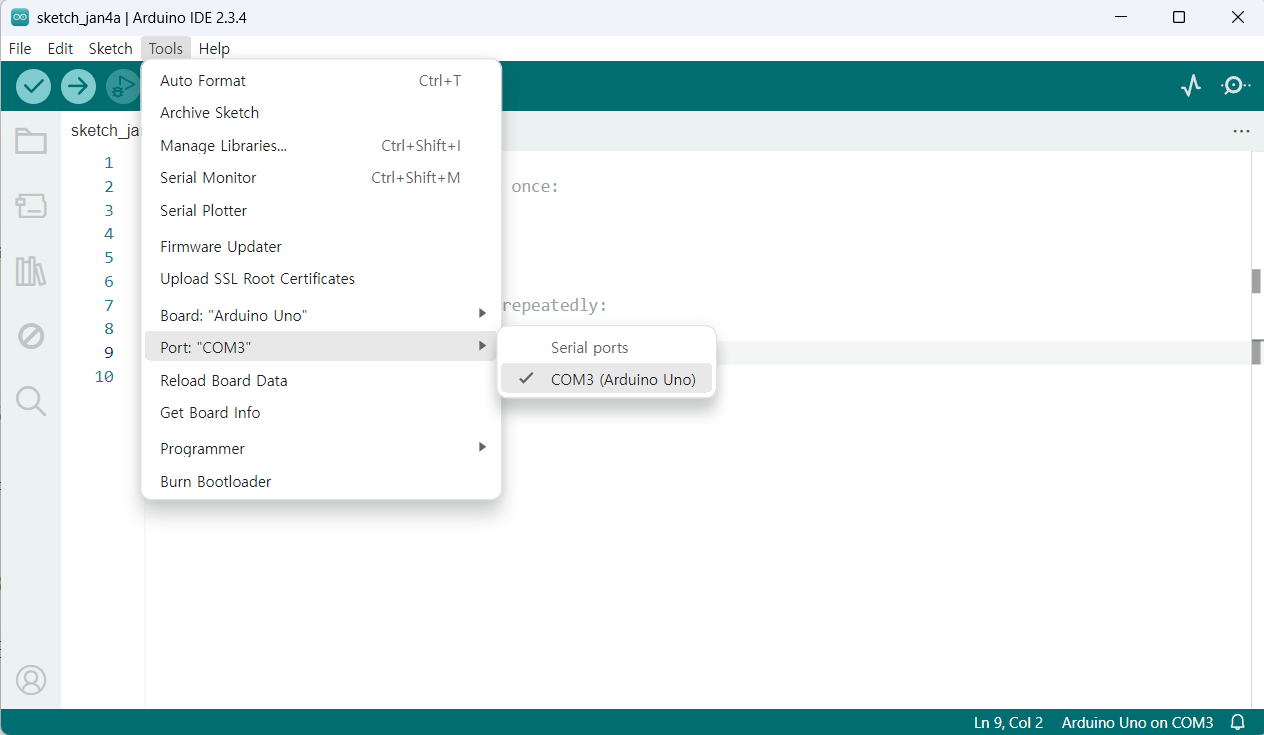Choose Reload Board Data entry
The image size is (1264, 735).
[321, 381]
